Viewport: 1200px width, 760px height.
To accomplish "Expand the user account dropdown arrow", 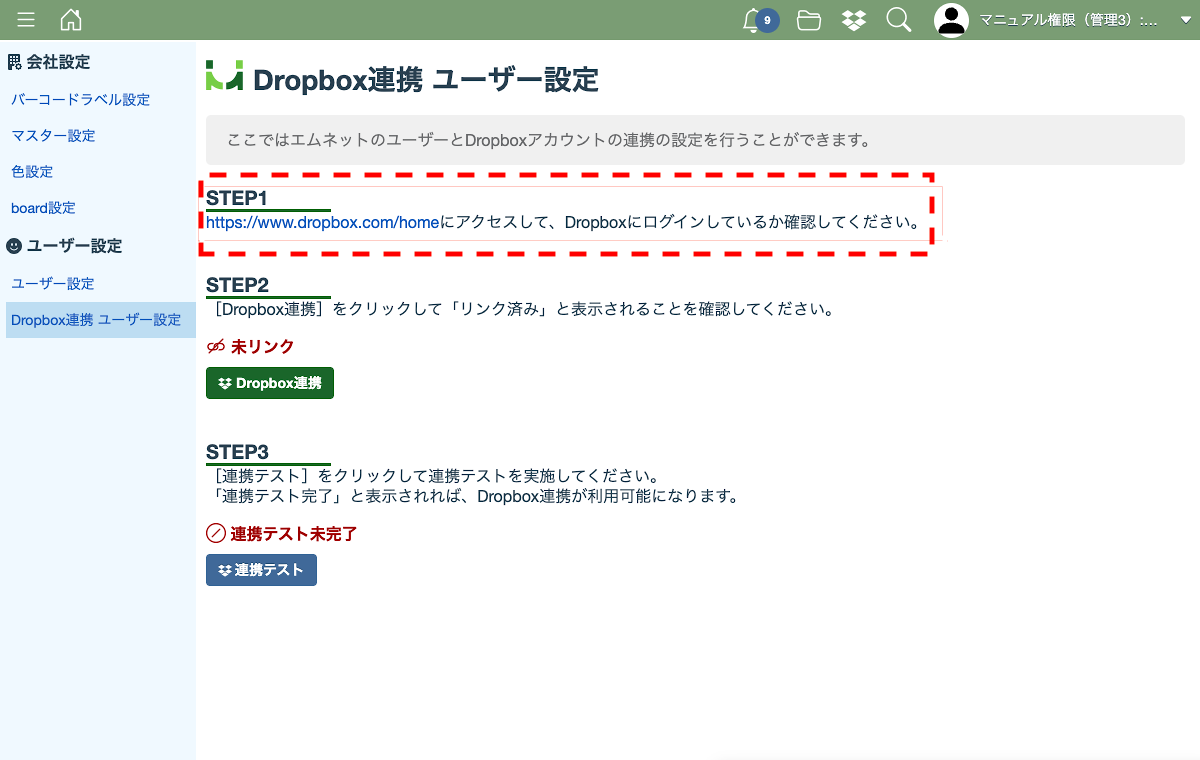I will click(x=1185, y=20).
